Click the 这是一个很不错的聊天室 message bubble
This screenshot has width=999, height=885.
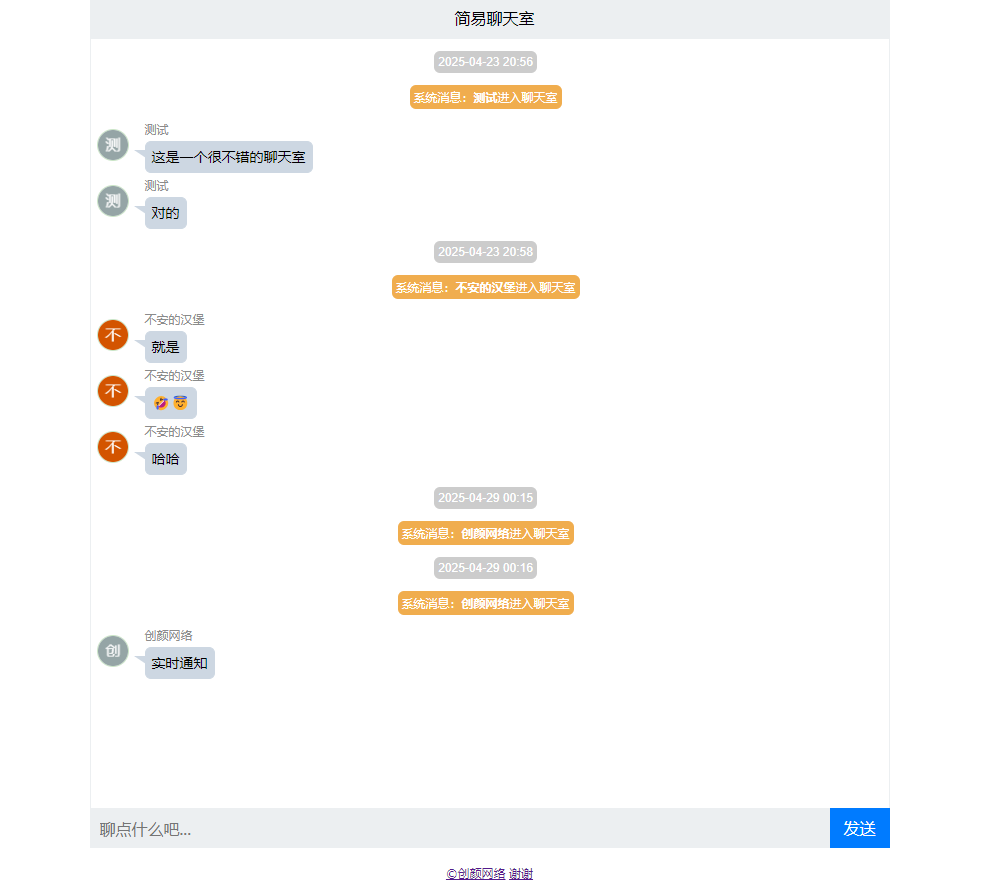[x=229, y=157]
